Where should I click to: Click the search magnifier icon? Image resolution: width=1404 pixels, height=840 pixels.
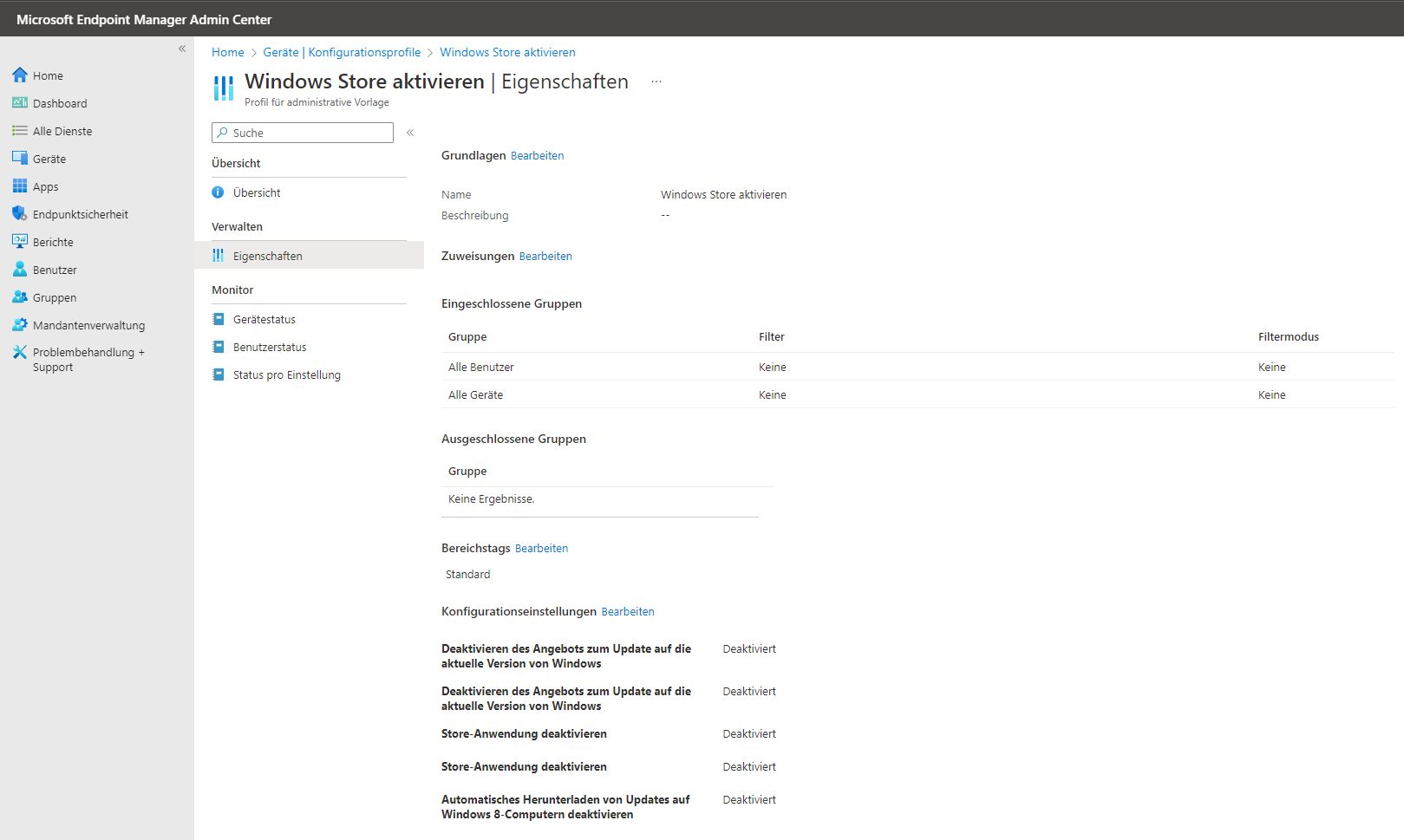click(223, 133)
